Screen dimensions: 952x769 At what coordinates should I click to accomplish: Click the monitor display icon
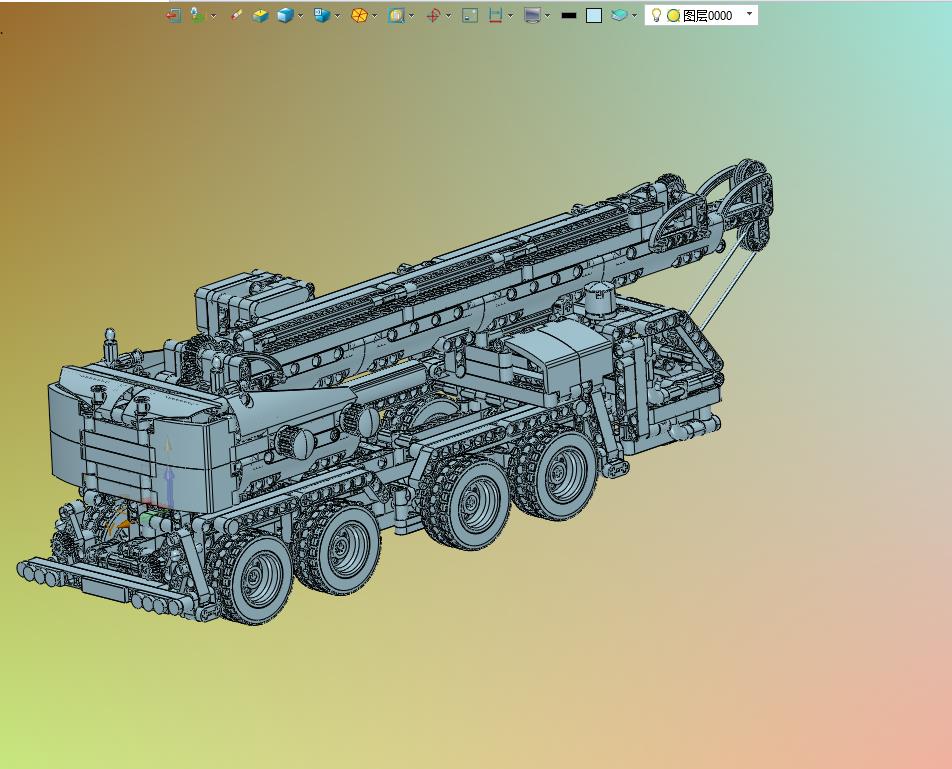point(532,16)
